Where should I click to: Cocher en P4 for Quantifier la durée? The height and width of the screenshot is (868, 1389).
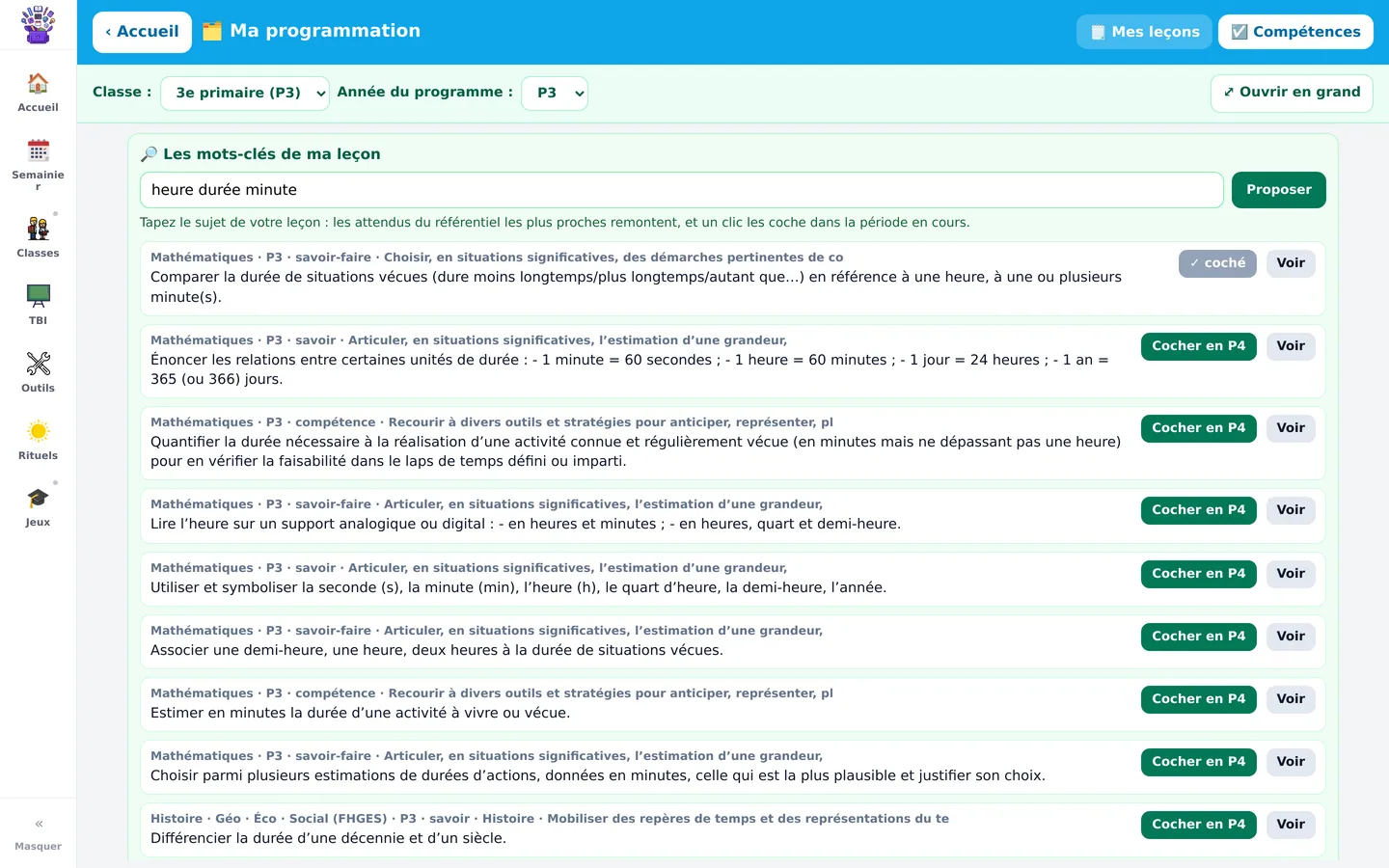[x=1198, y=428]
